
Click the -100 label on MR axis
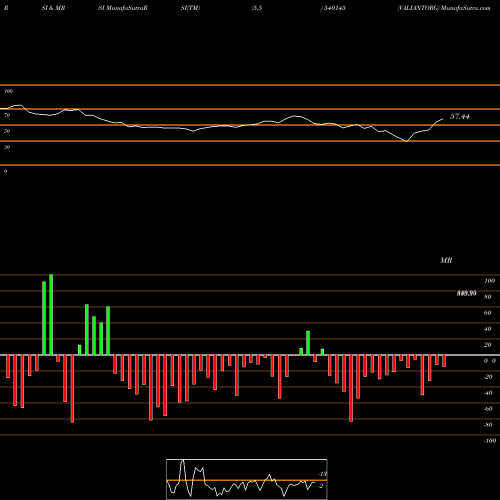pos(490,441)
